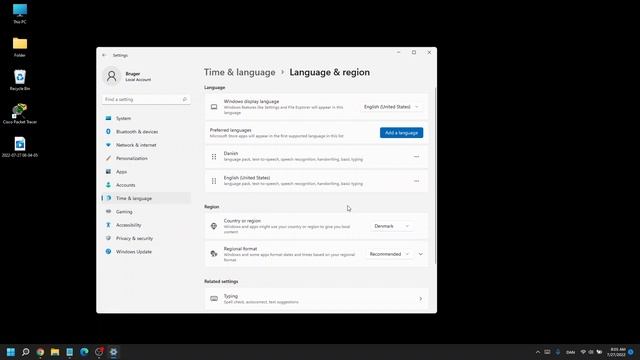Open This PC desktop icon

[20, 13]
